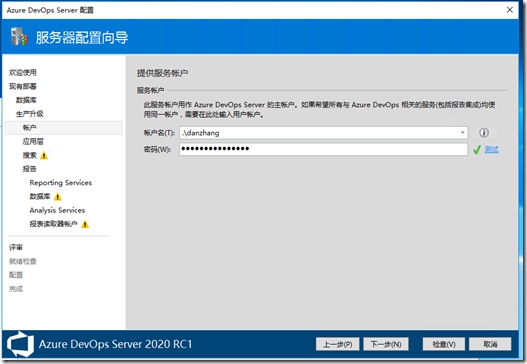Screen dimensions: 527x364
Task: Select 报表读取器帐户 in the sidebar
Action: pyautogui.click(x=54, y=224)
